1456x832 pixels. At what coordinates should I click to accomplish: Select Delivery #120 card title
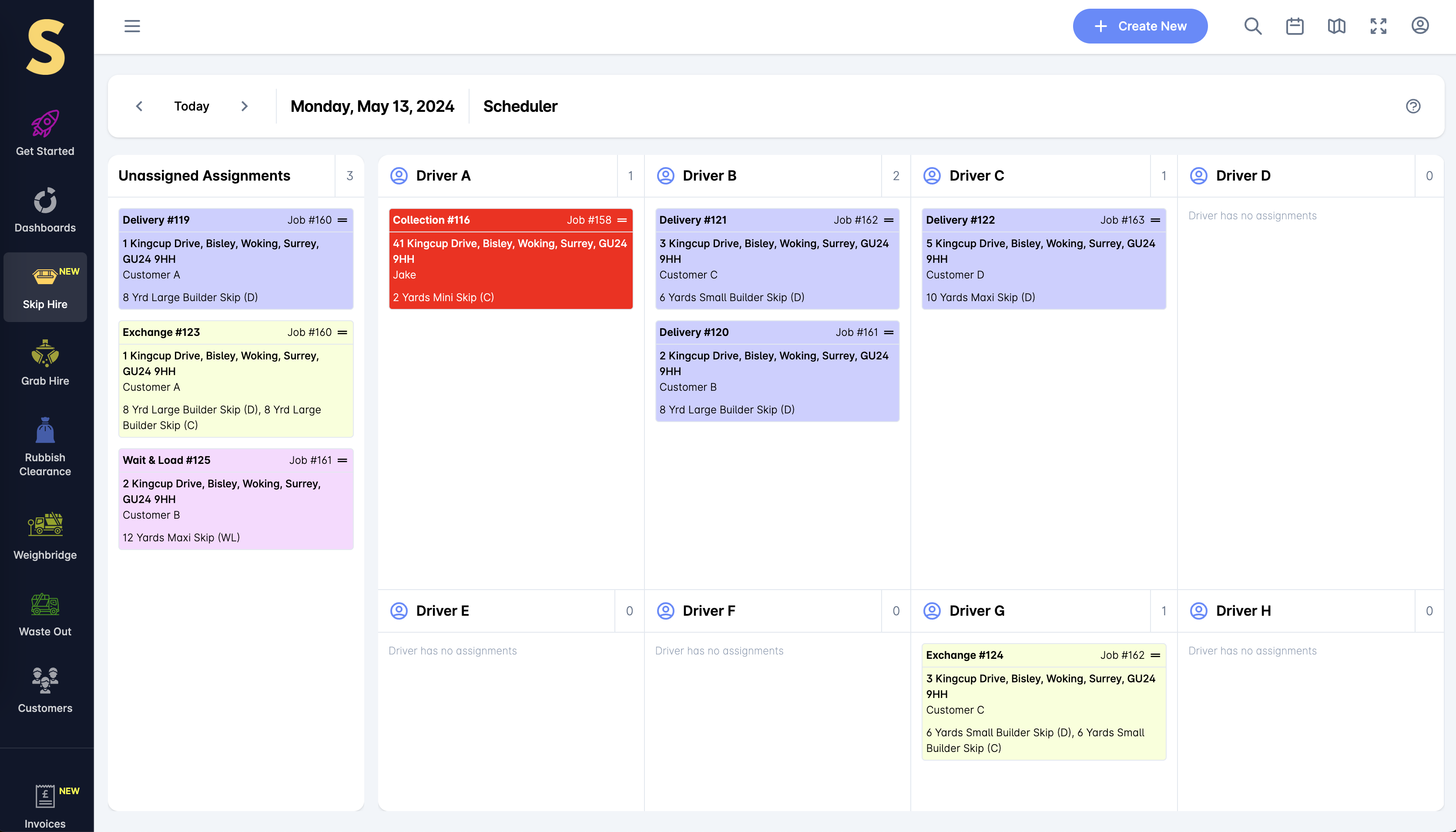click(694, 332)
